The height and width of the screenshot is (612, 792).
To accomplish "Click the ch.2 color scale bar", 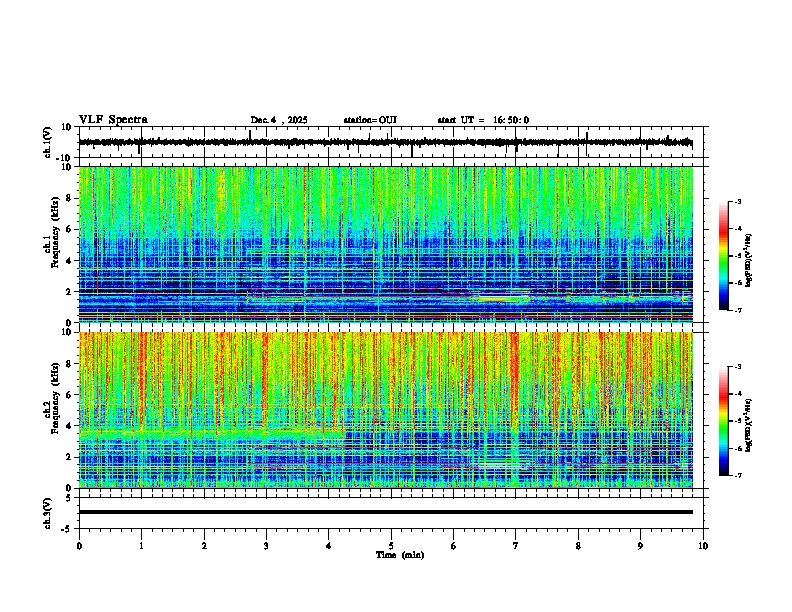I will pyautogui.click(x=723, y=421).
